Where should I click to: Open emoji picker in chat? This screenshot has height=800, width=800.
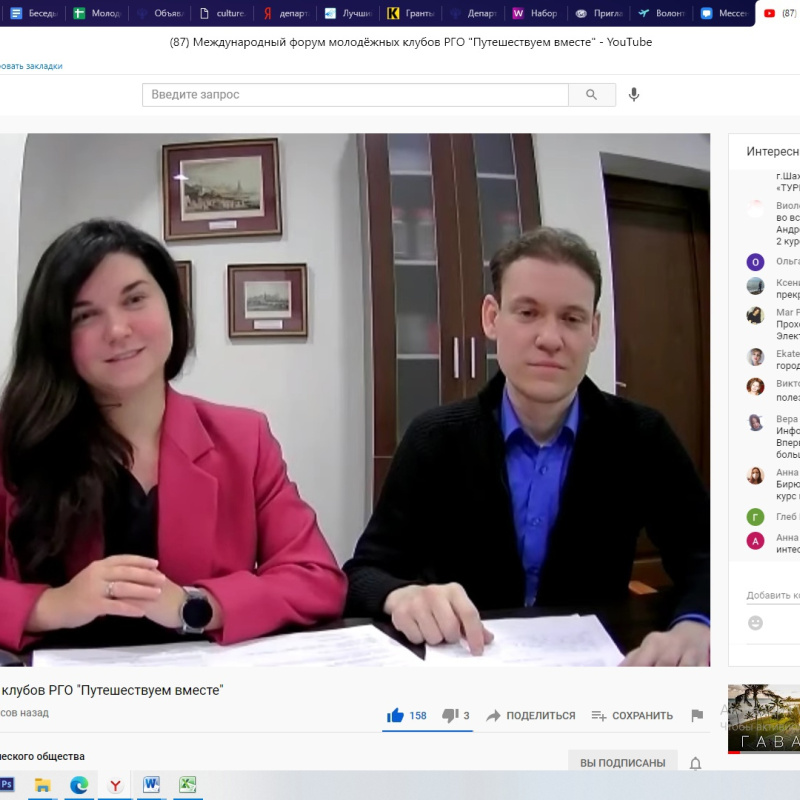[x=756, y=622]
